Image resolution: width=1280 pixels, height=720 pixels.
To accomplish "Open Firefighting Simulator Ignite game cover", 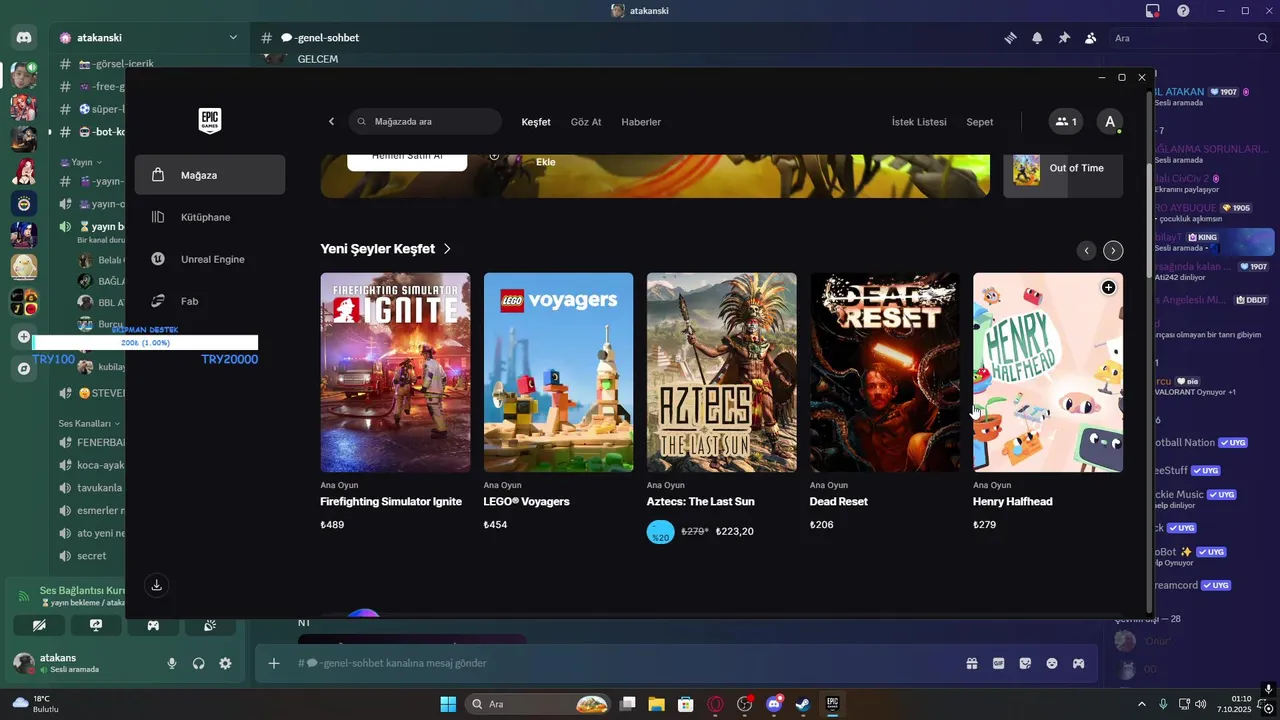I will pos(395,372).
